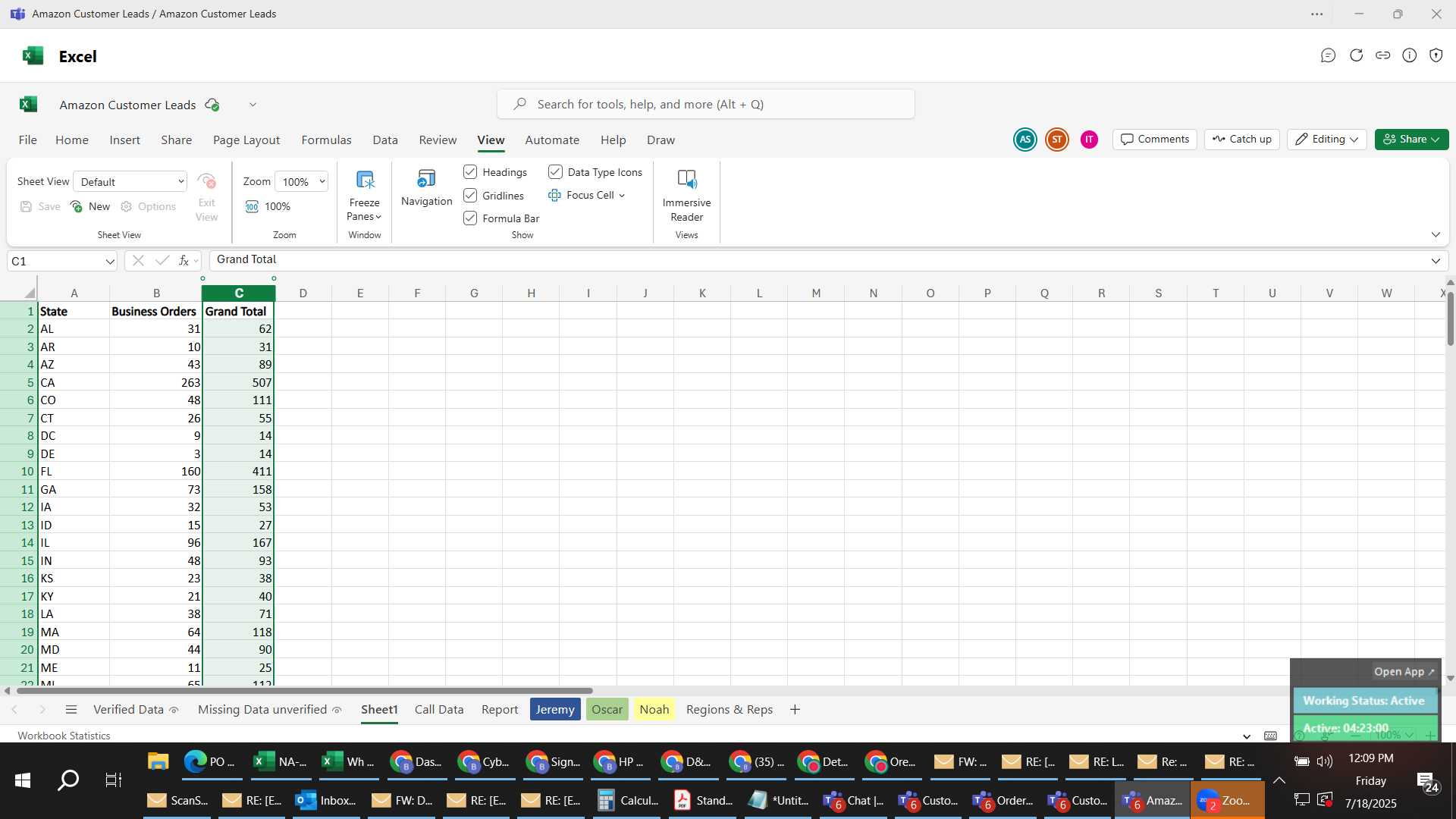
Task: Open the Calculator taskbar item
Action: pyautogui.click(x=629, y=800)
